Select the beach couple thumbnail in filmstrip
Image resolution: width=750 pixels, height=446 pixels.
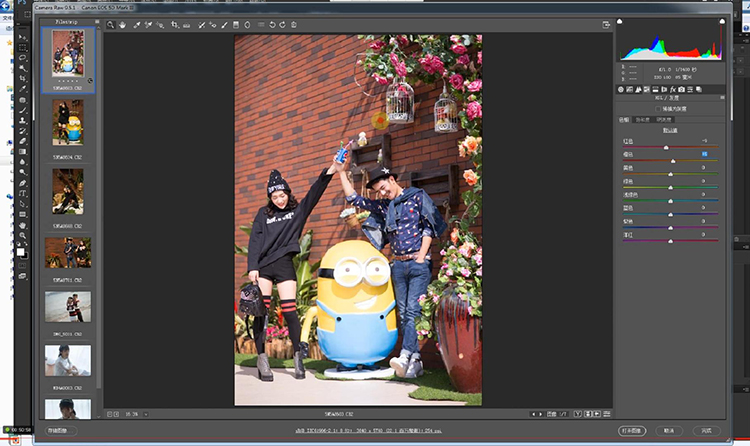point(68,307)
